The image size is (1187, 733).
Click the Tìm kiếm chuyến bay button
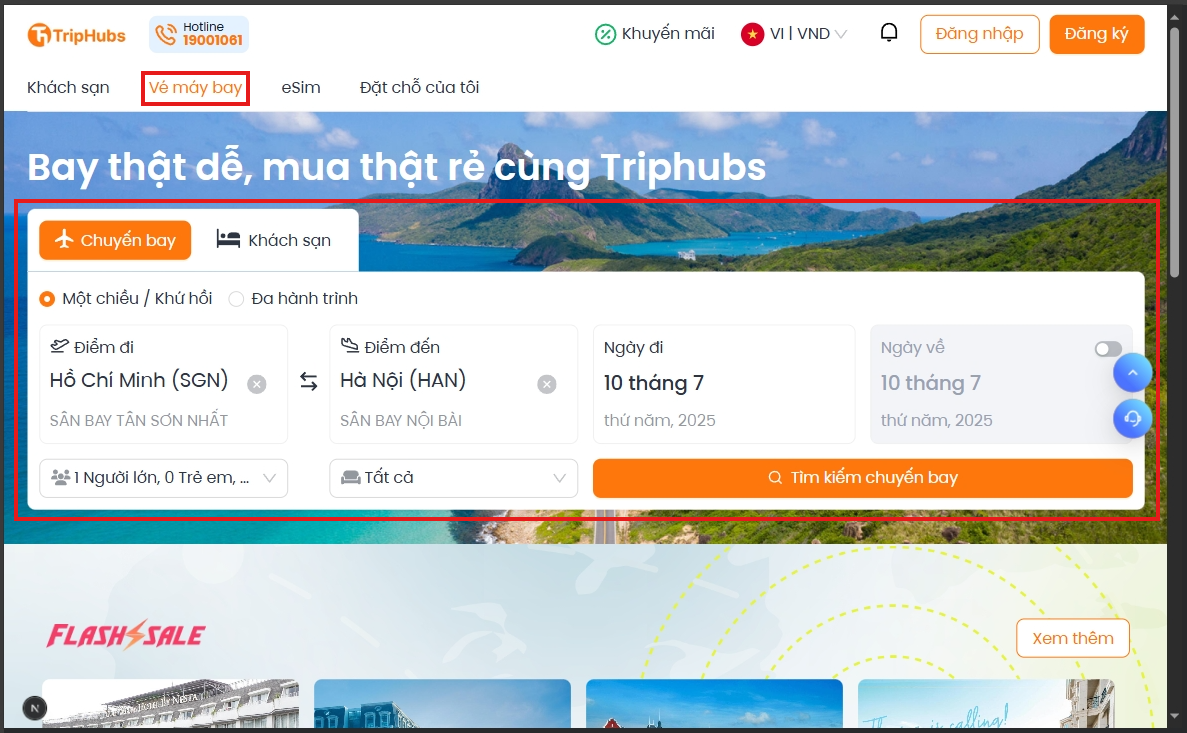tap(862, 478)
